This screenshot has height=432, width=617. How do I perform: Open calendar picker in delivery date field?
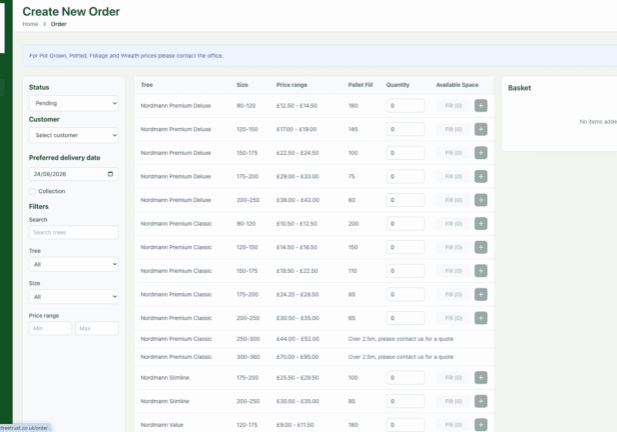110,174
